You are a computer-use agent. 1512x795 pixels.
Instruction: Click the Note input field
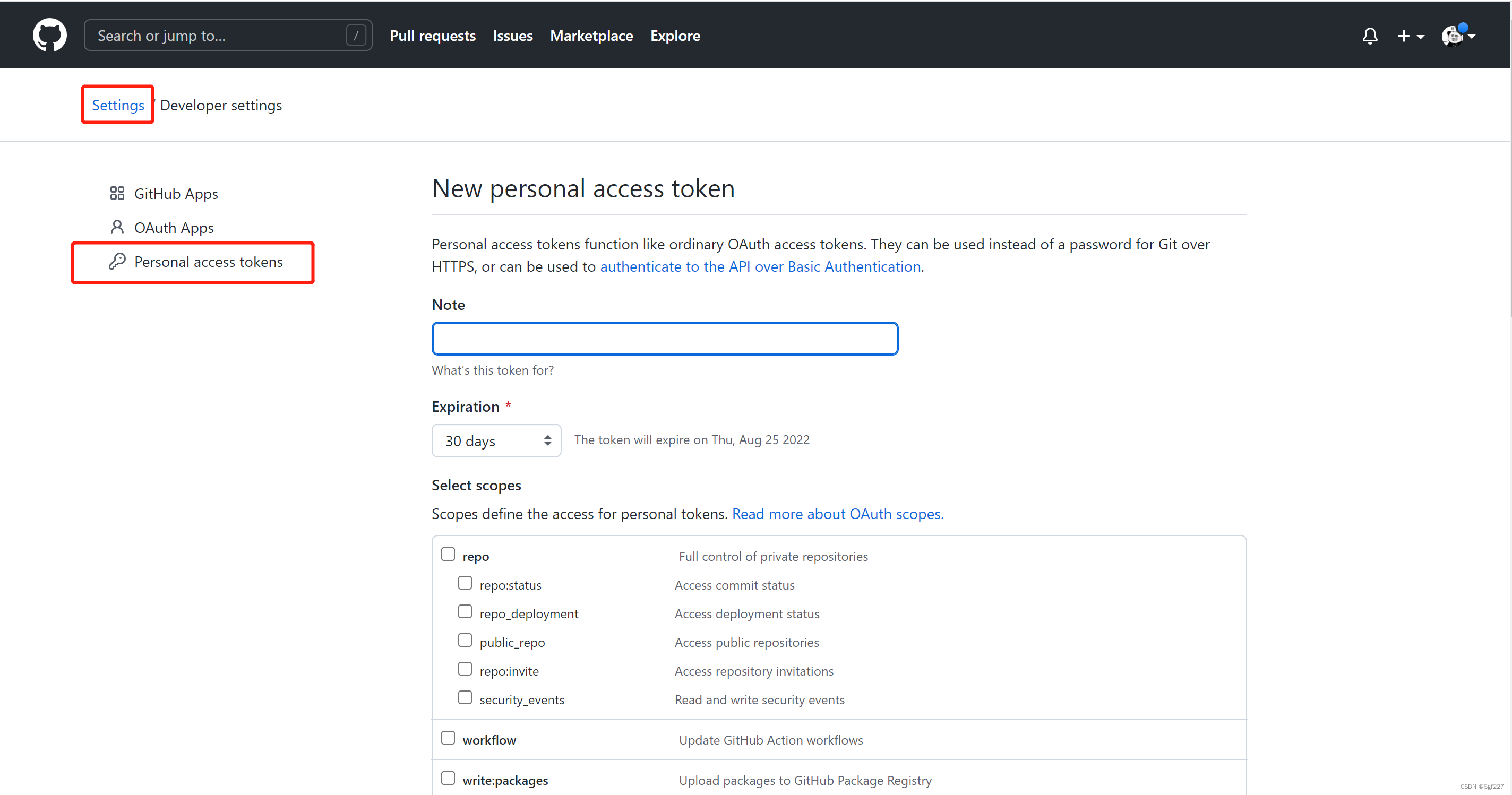point(664,338)
